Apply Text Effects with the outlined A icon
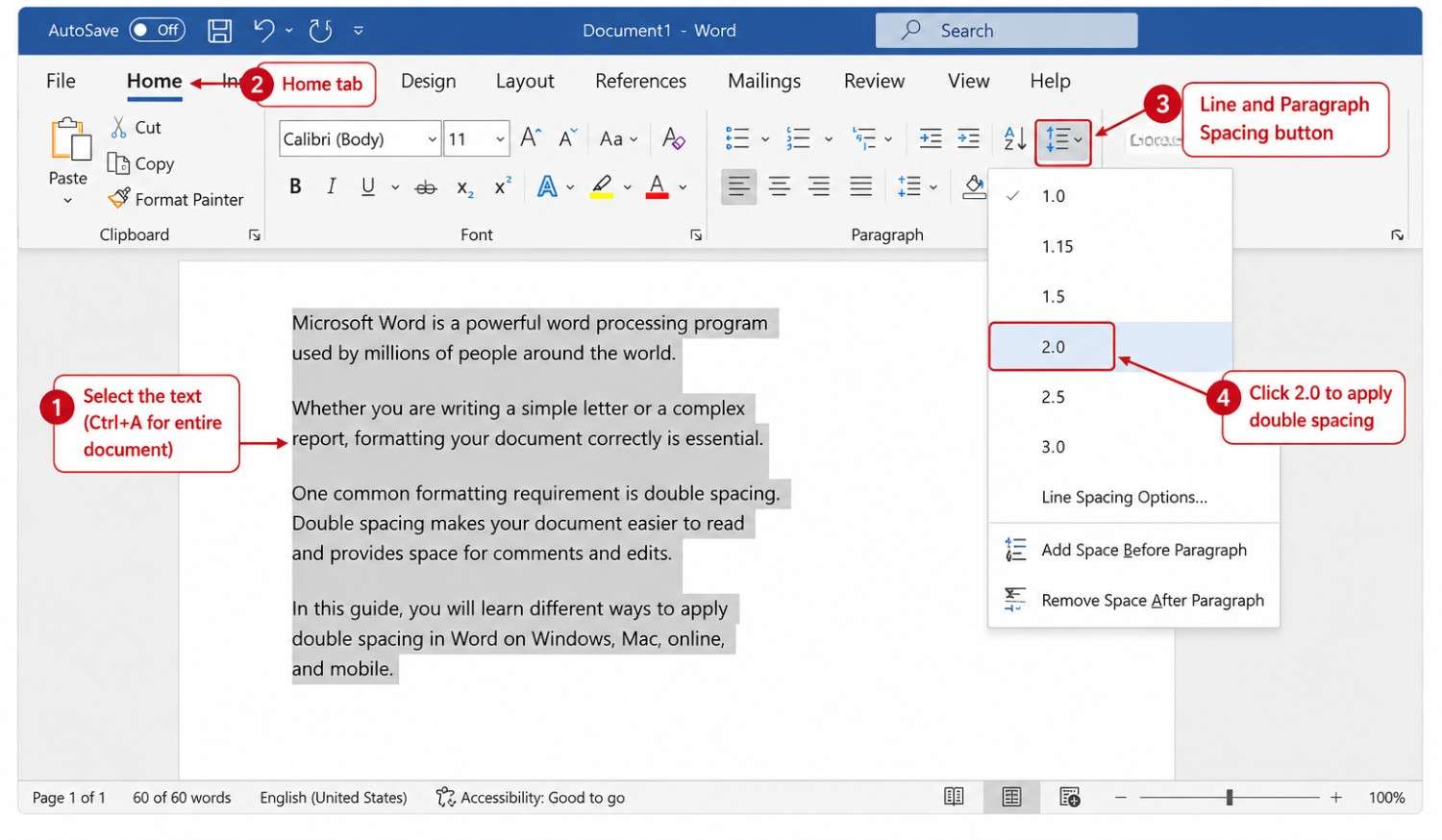 click(547, 186)
